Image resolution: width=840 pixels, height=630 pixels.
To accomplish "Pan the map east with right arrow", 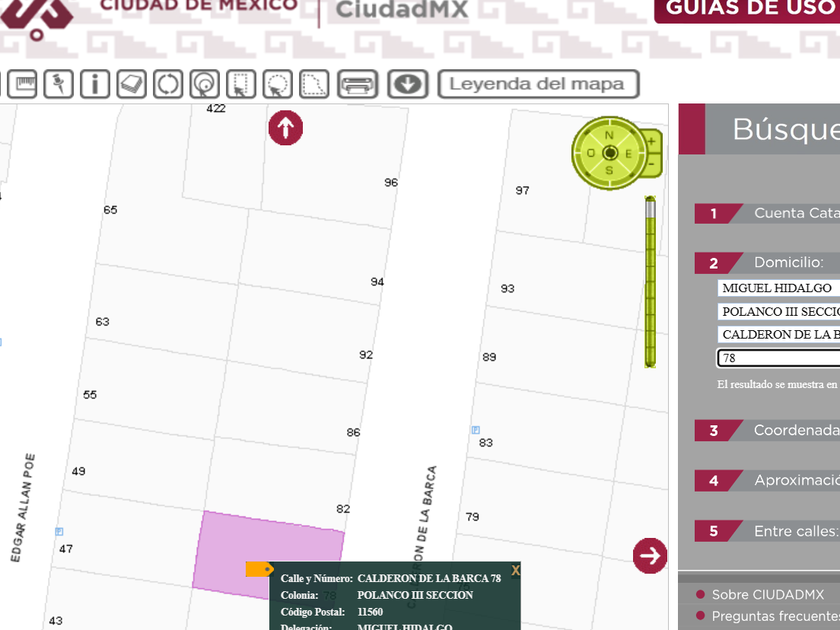I will click(650, 556).
